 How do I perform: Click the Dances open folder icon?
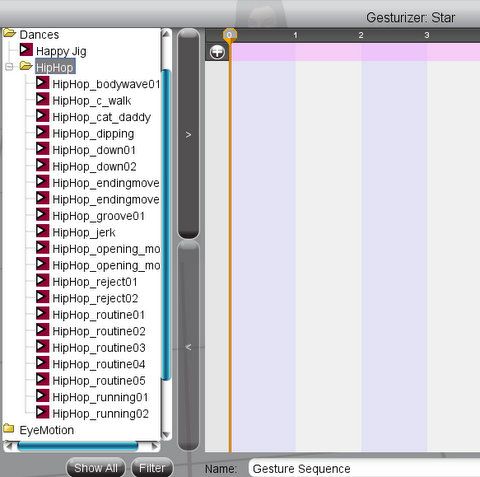click(9, 33)
